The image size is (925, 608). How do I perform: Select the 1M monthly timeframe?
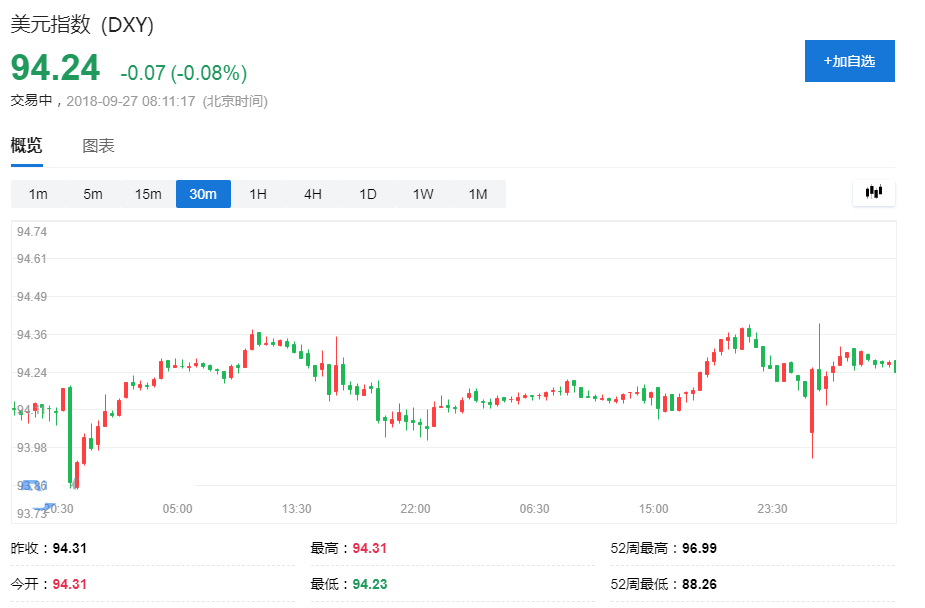pyautogui.click(x=477, y=194)
